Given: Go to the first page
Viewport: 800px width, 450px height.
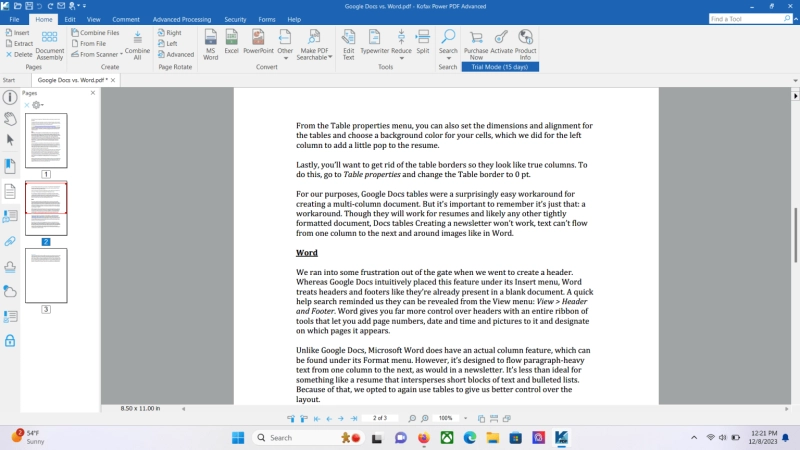Looking at the screenshot, I should tap(317, 418).
